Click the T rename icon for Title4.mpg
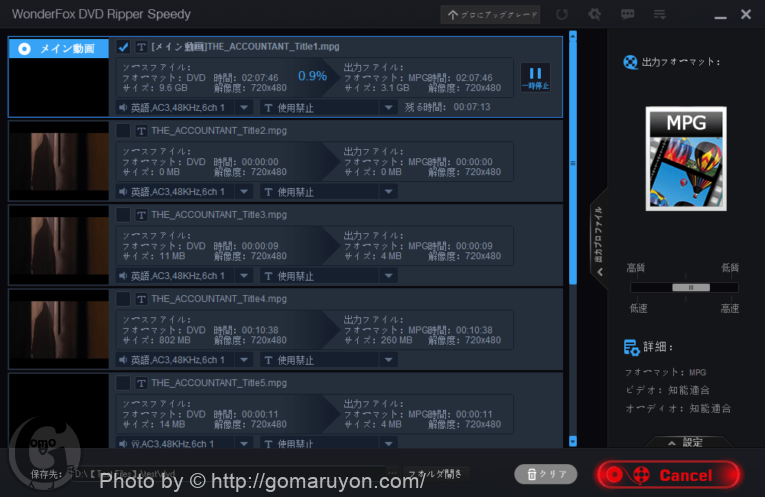 coord(141,299)
